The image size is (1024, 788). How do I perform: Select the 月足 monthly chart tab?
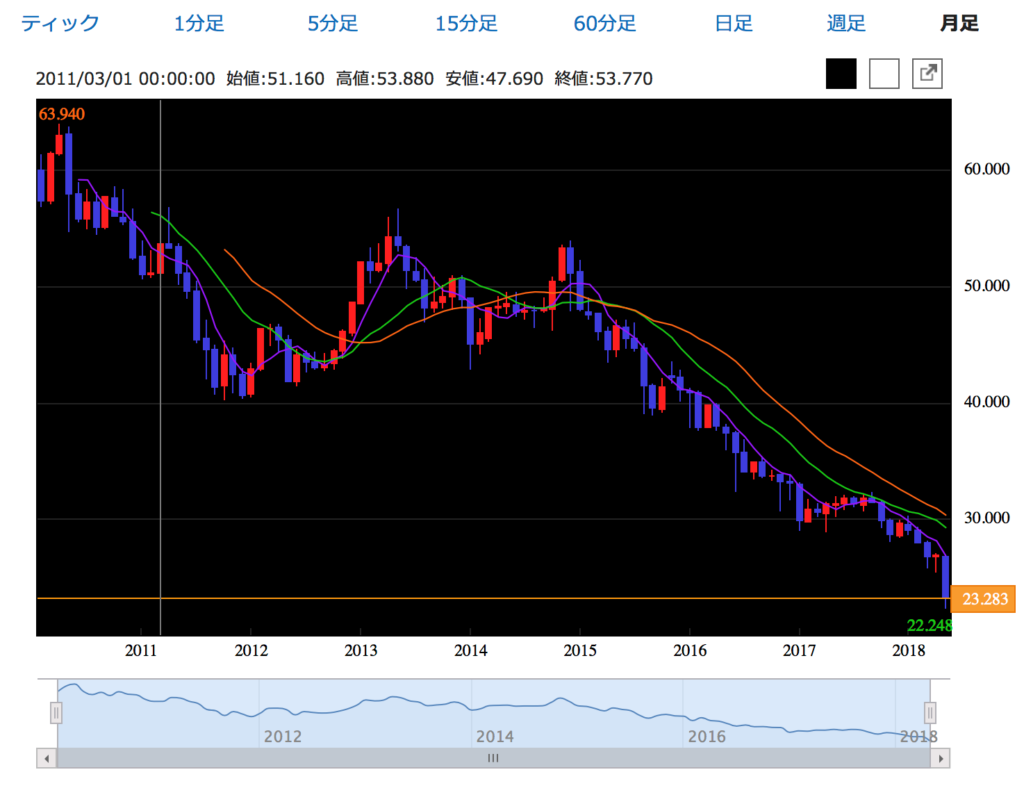[x=959, y=24]
